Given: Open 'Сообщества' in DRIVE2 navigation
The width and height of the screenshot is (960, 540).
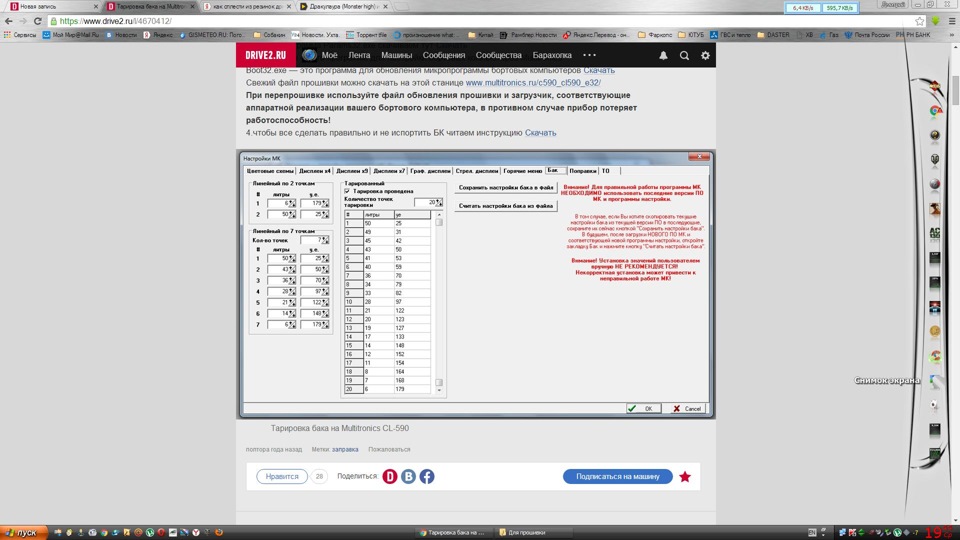Looking at the screenshot, I should point(498,55).
